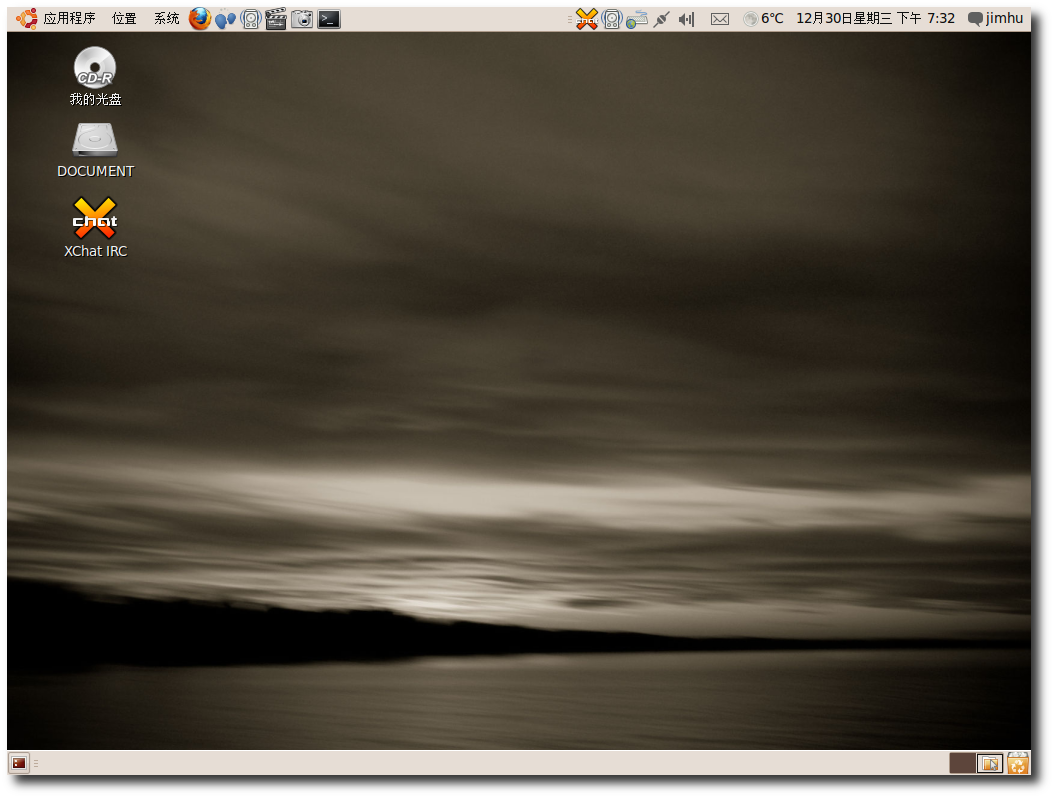Show the weather applet reading 6°C
This screenshot has width=1054, height=798.
pos(764,19)
